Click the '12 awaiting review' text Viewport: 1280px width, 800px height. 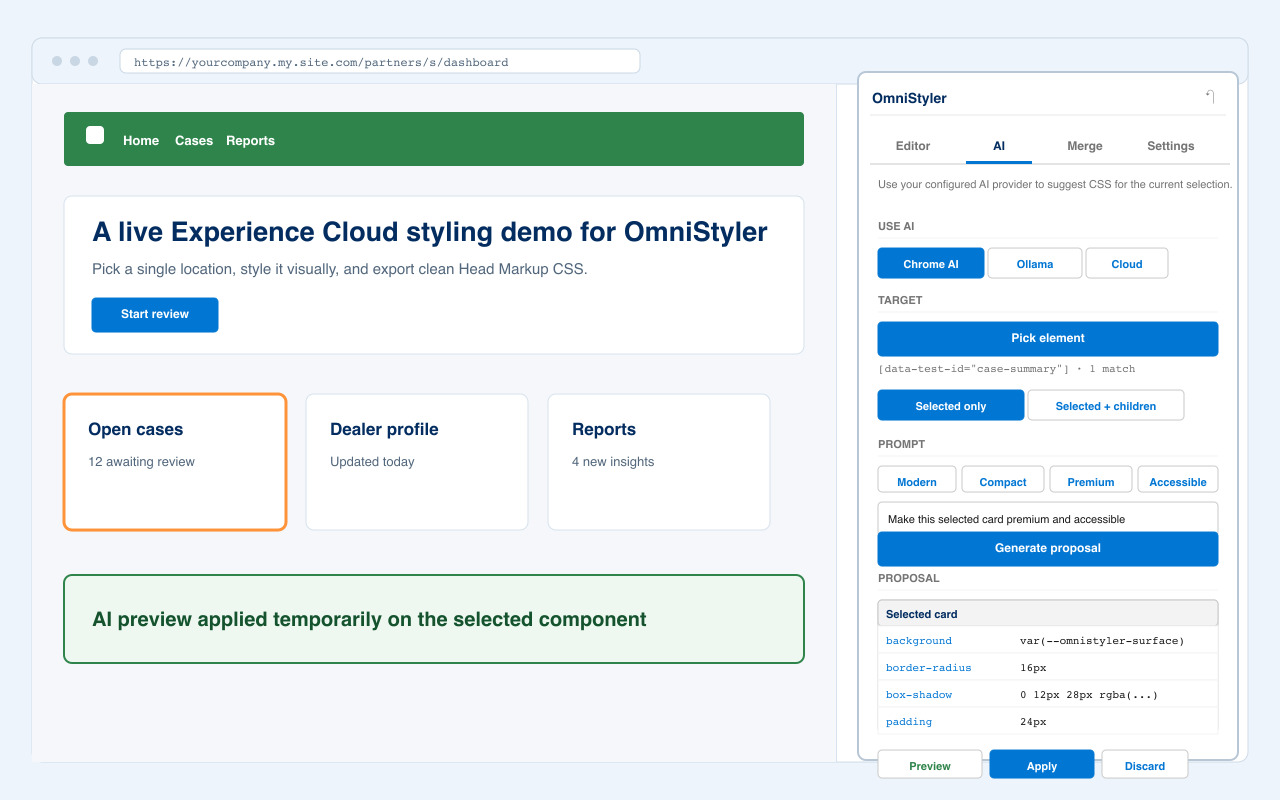(x=142, y=462)
